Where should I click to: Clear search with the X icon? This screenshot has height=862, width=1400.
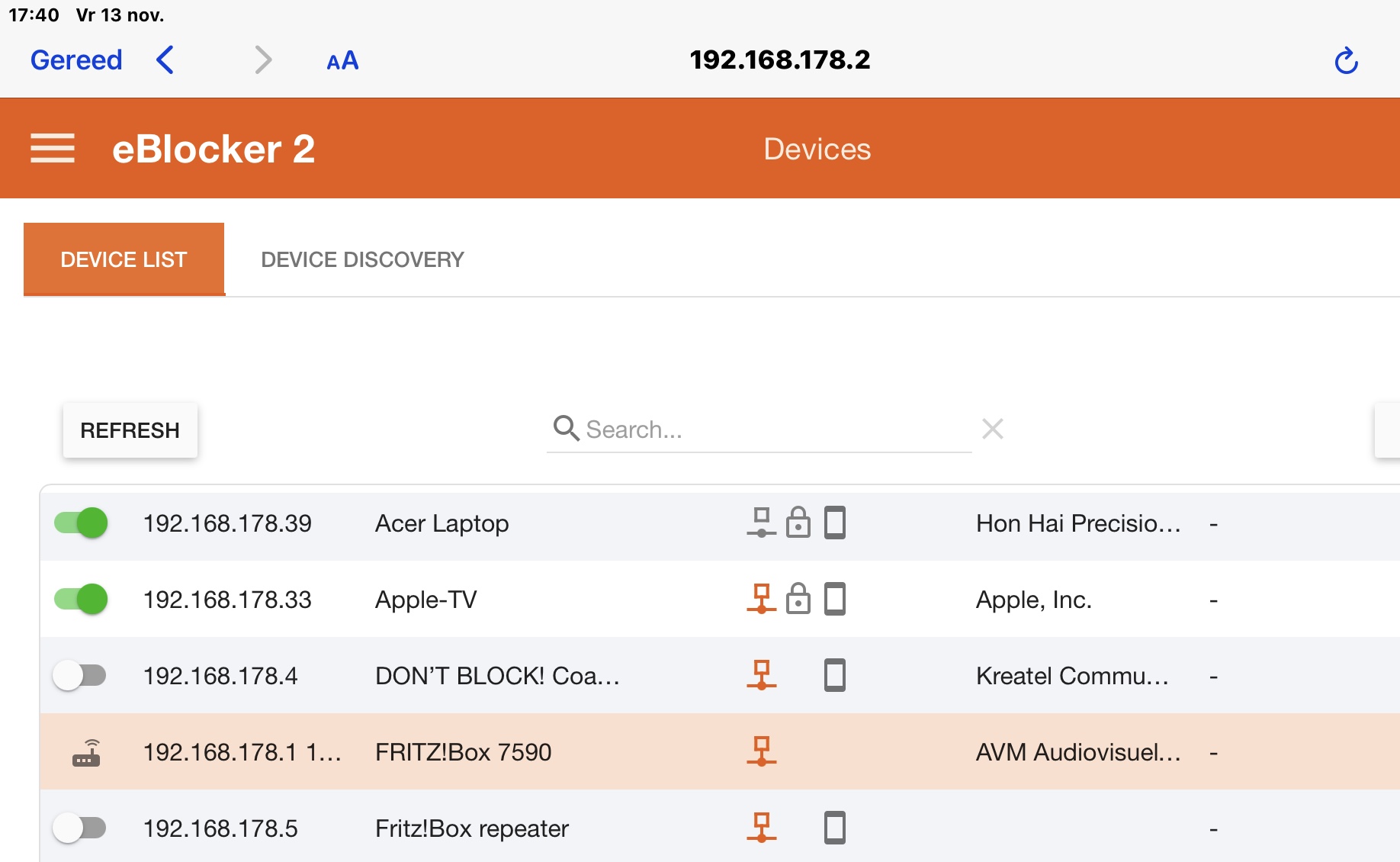pyautogui.click(x=993, y=429)
